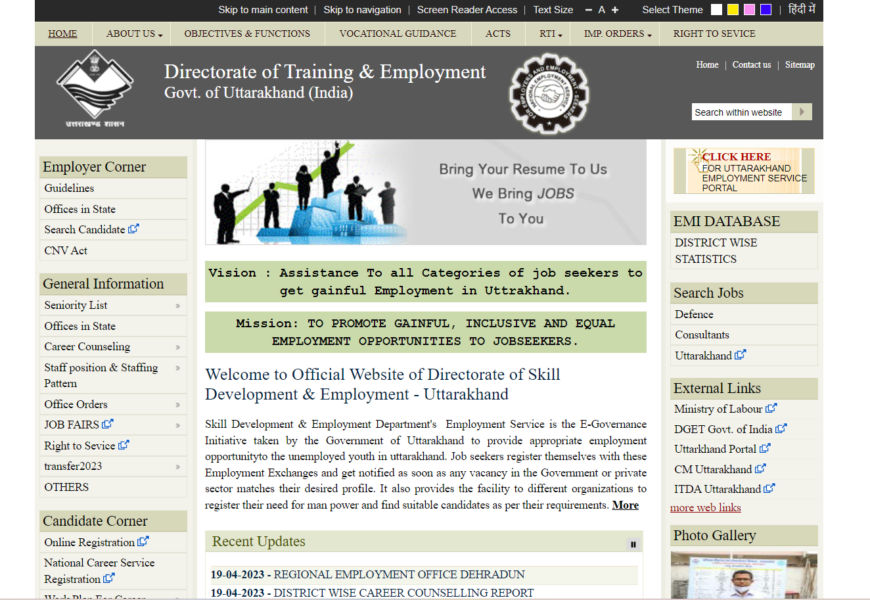Increase text size with the plus icon
This screenshot has width=870, height=600.
click(615, 10)
